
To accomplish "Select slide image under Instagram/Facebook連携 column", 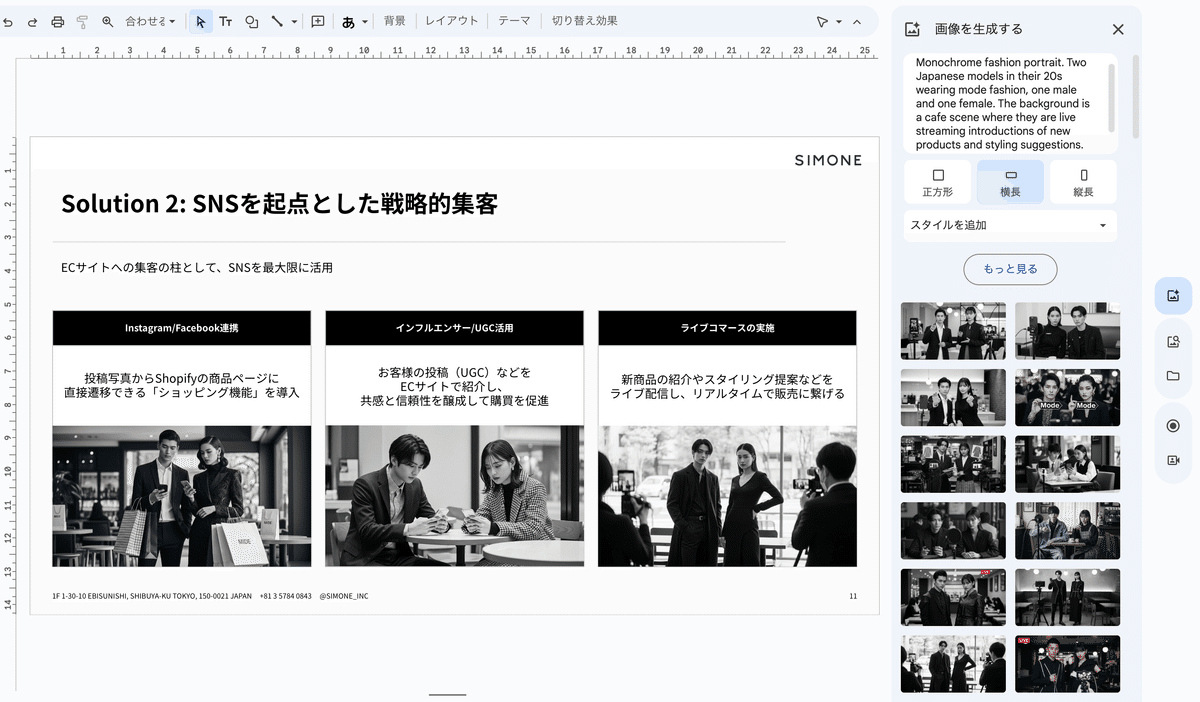I will (182, 496).
